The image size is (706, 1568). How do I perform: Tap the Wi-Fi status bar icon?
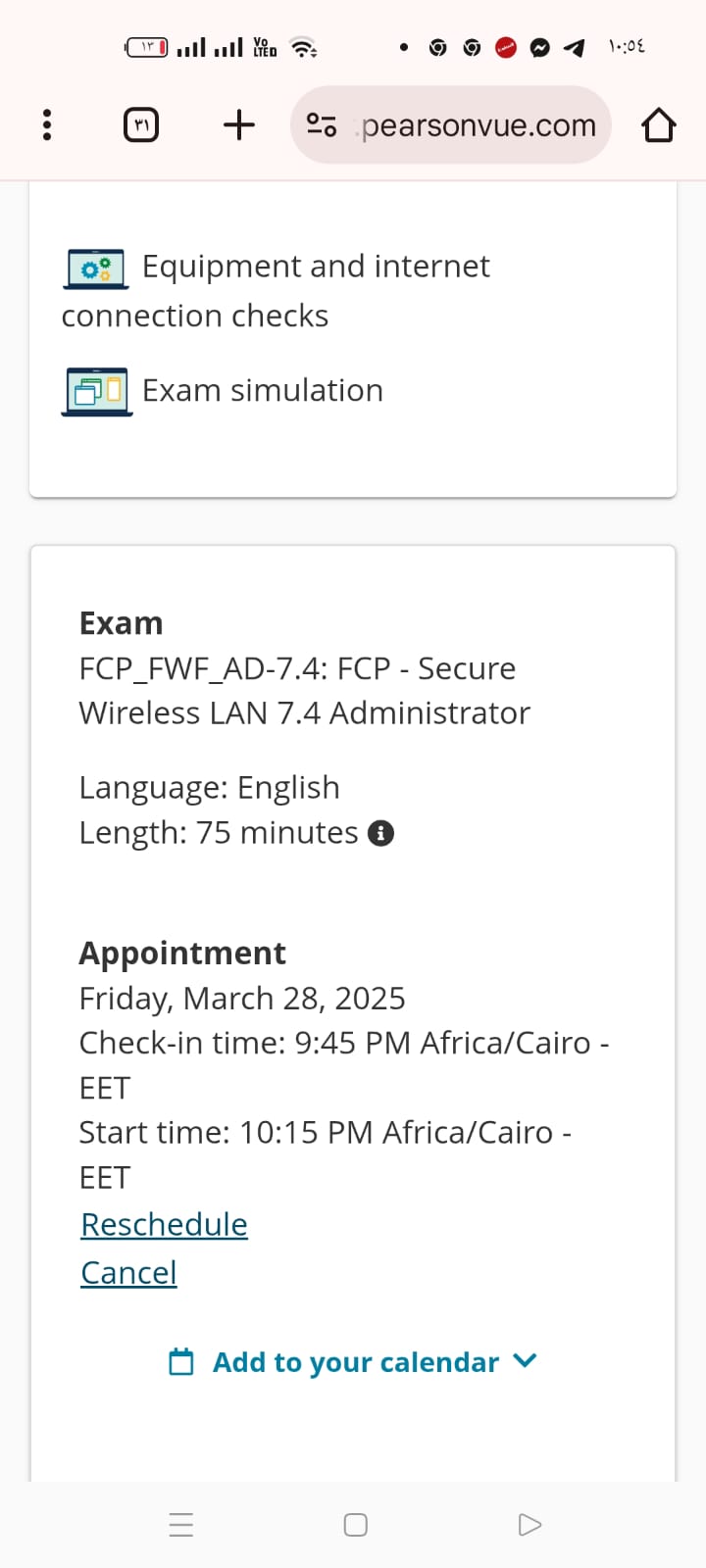(x=304, y=47)
